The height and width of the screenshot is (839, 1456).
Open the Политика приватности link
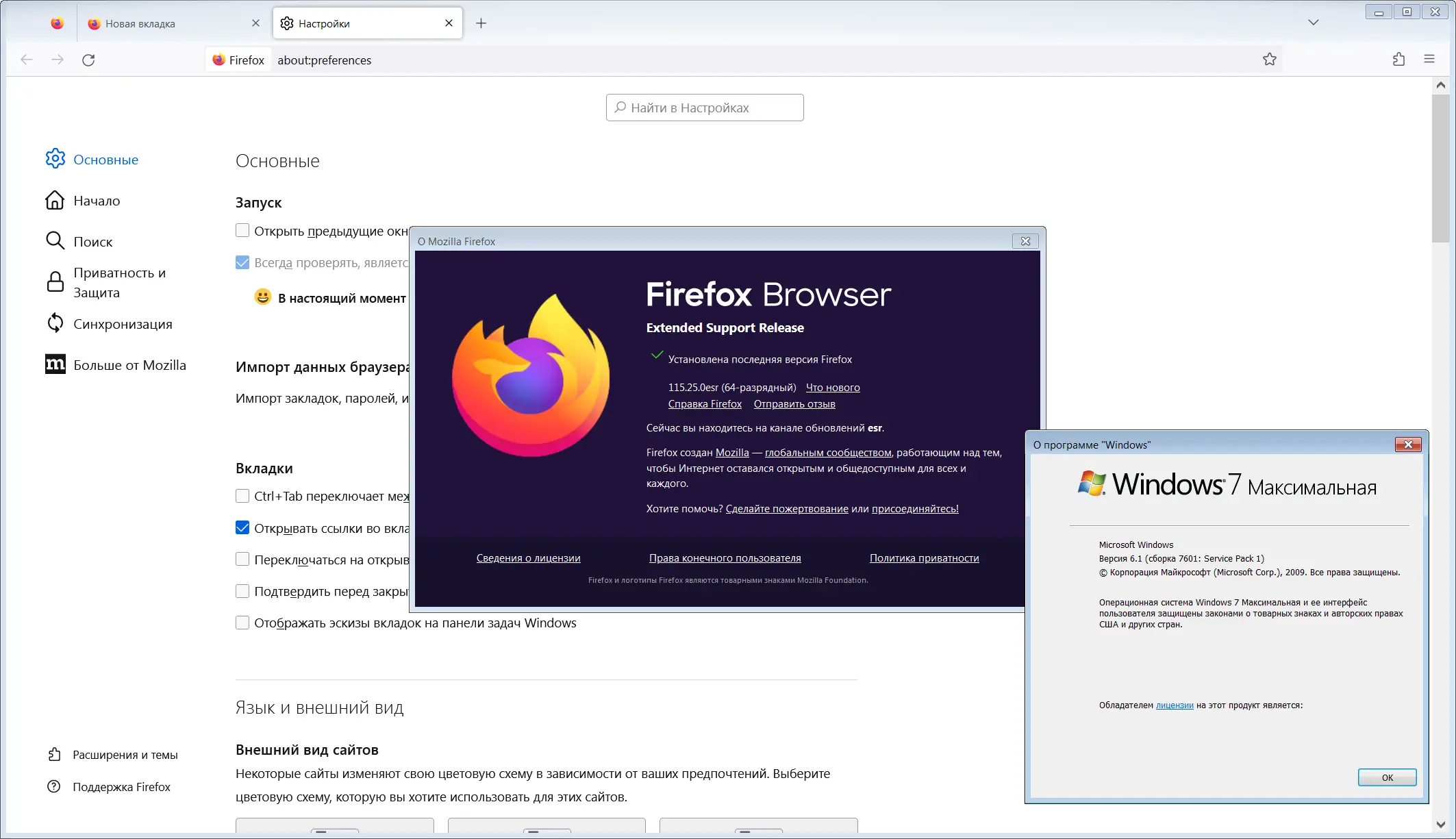point(924,558)
